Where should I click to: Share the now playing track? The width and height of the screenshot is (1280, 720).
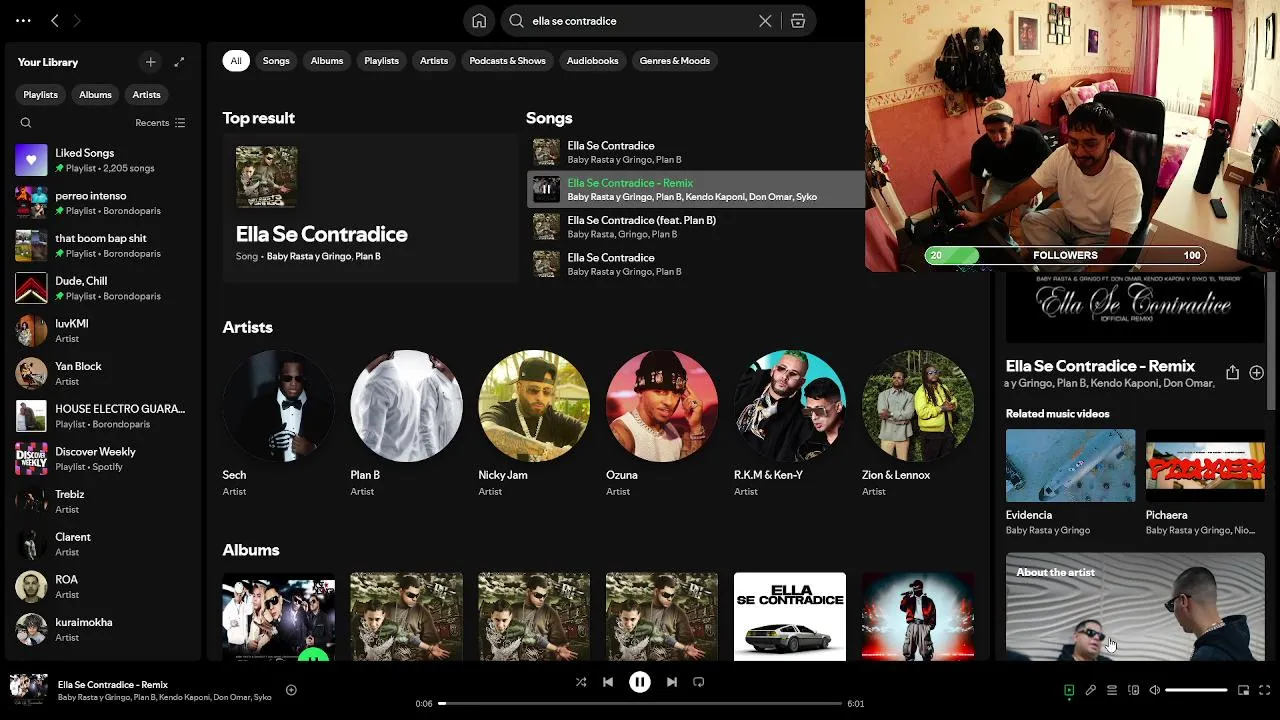coord(1232,372)
